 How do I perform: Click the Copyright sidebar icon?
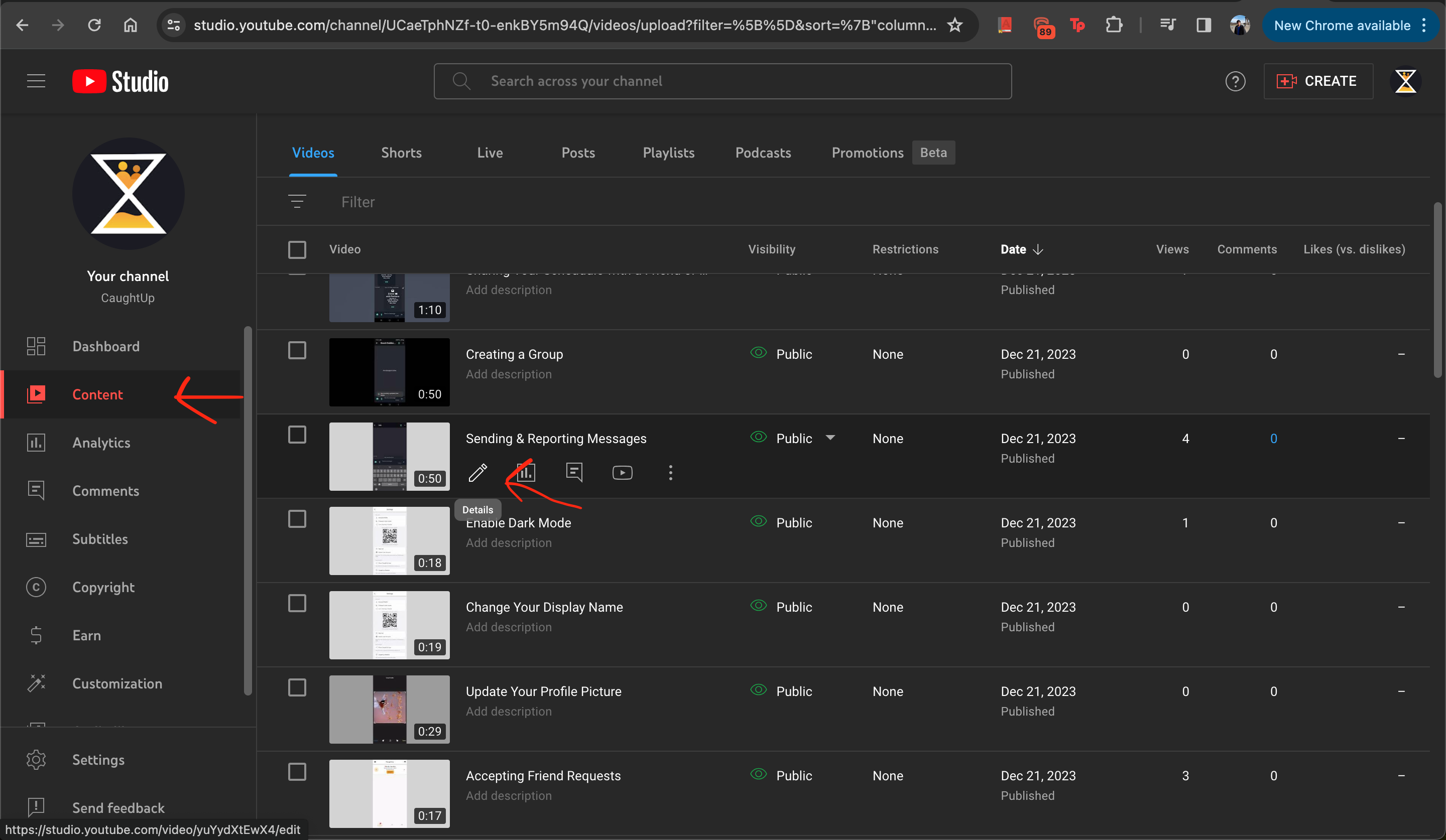[36, 587]
